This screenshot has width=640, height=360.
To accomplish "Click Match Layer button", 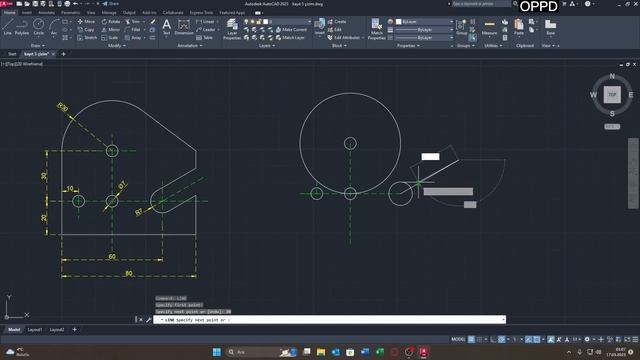I will point(290,38).
